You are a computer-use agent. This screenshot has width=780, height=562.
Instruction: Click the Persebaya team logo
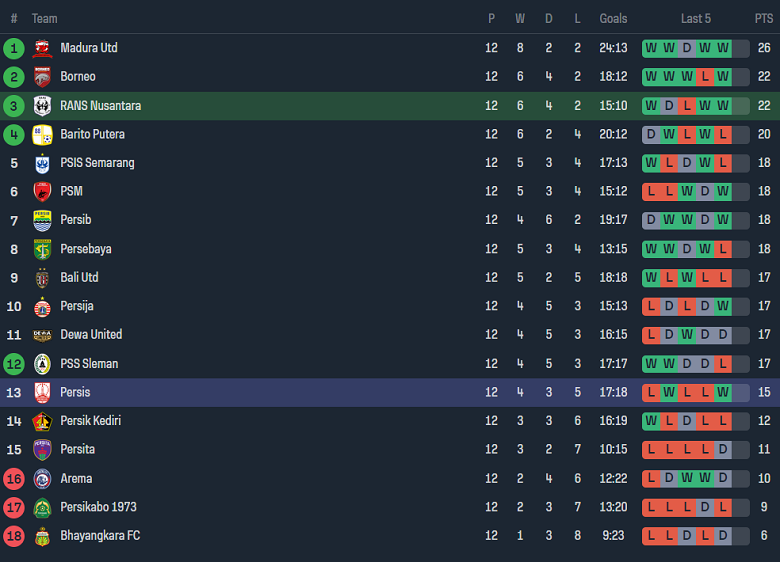pyautogui.click(x=42, y=249)
